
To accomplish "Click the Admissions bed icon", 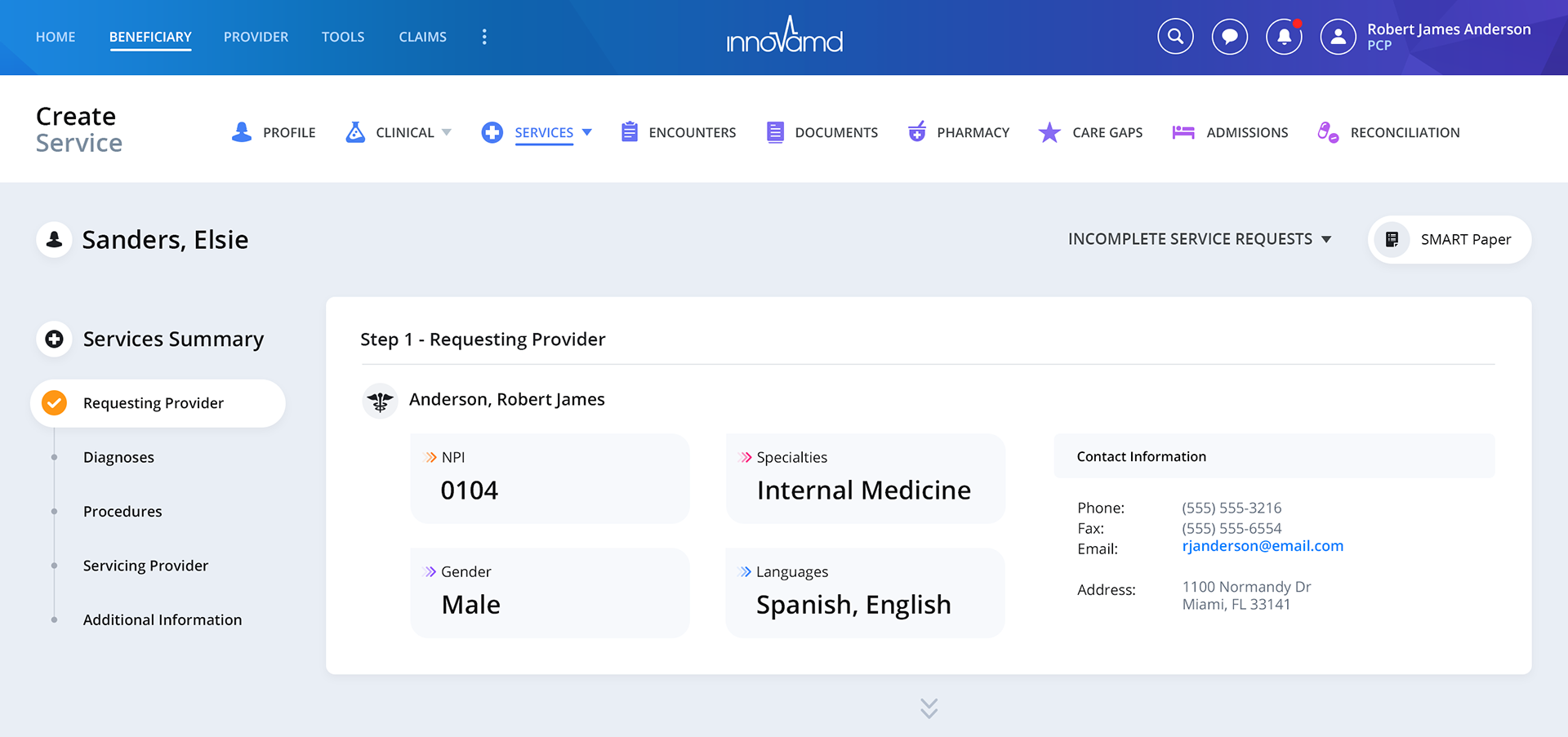I will 1183,132.
